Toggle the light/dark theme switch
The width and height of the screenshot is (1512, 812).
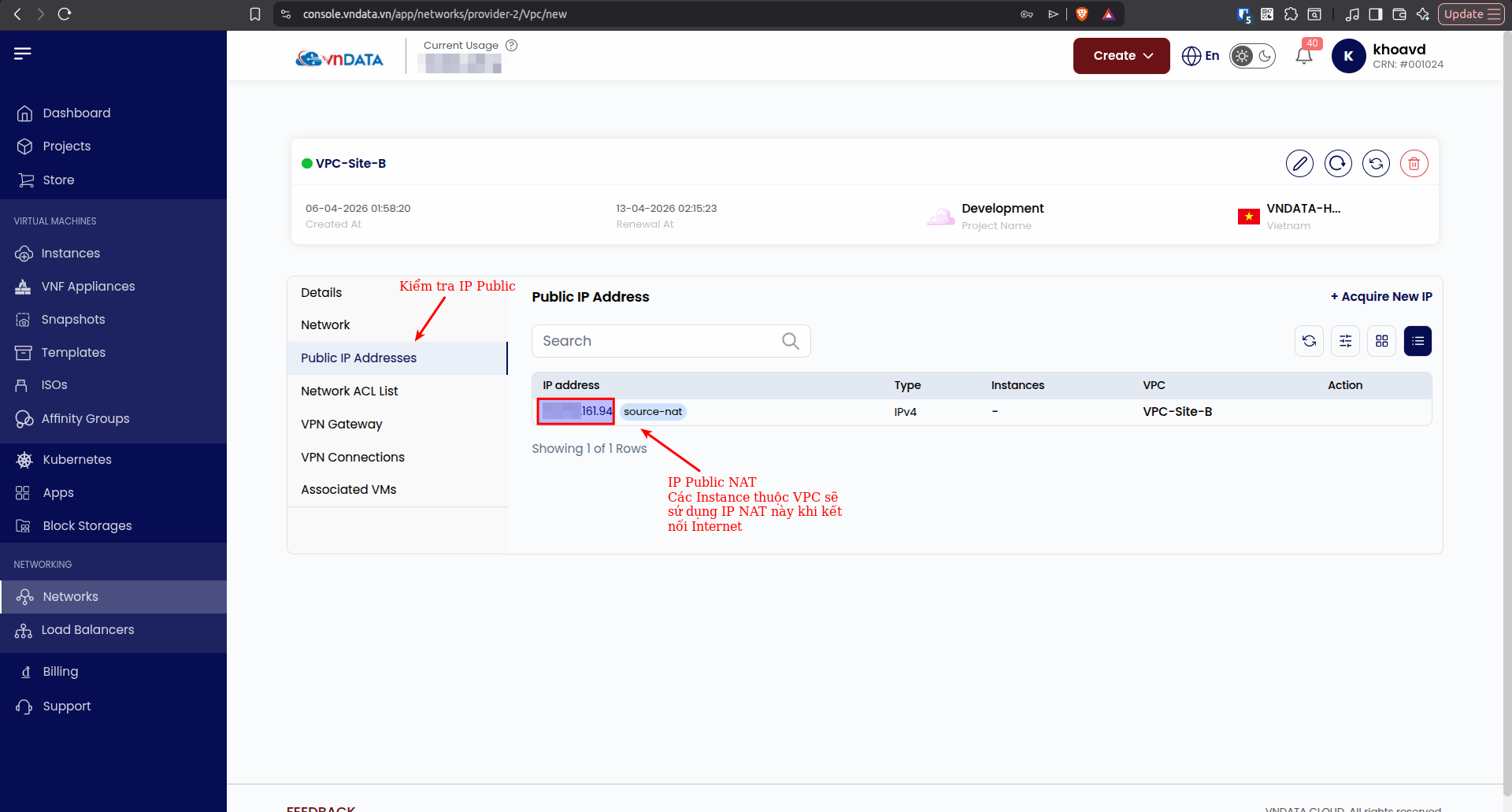[1253, 56]
